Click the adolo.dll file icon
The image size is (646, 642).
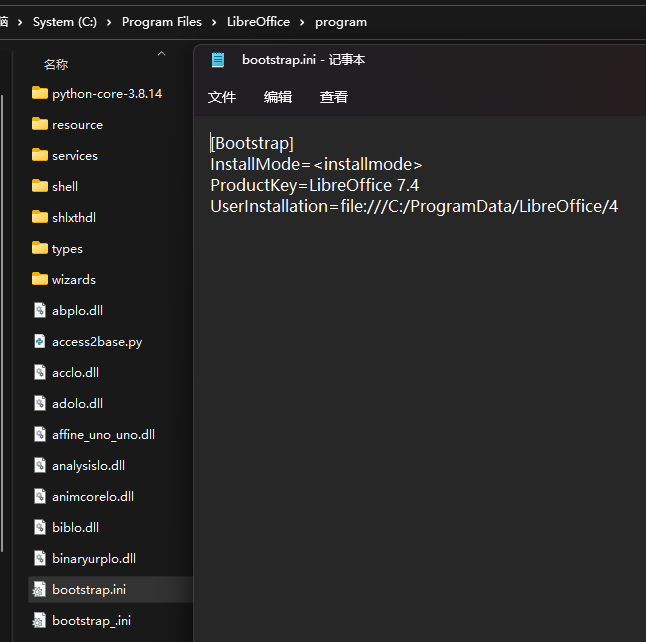click(x=40, y=403)
